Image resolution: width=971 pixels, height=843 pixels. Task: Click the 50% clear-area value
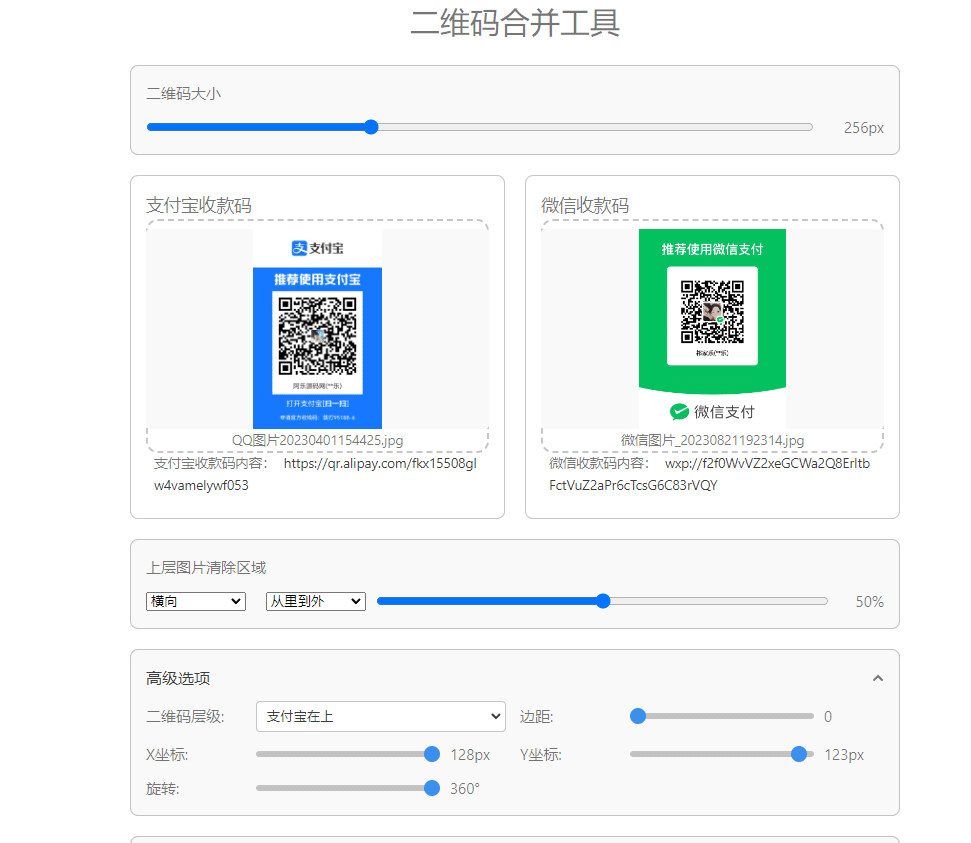point(869,601)
